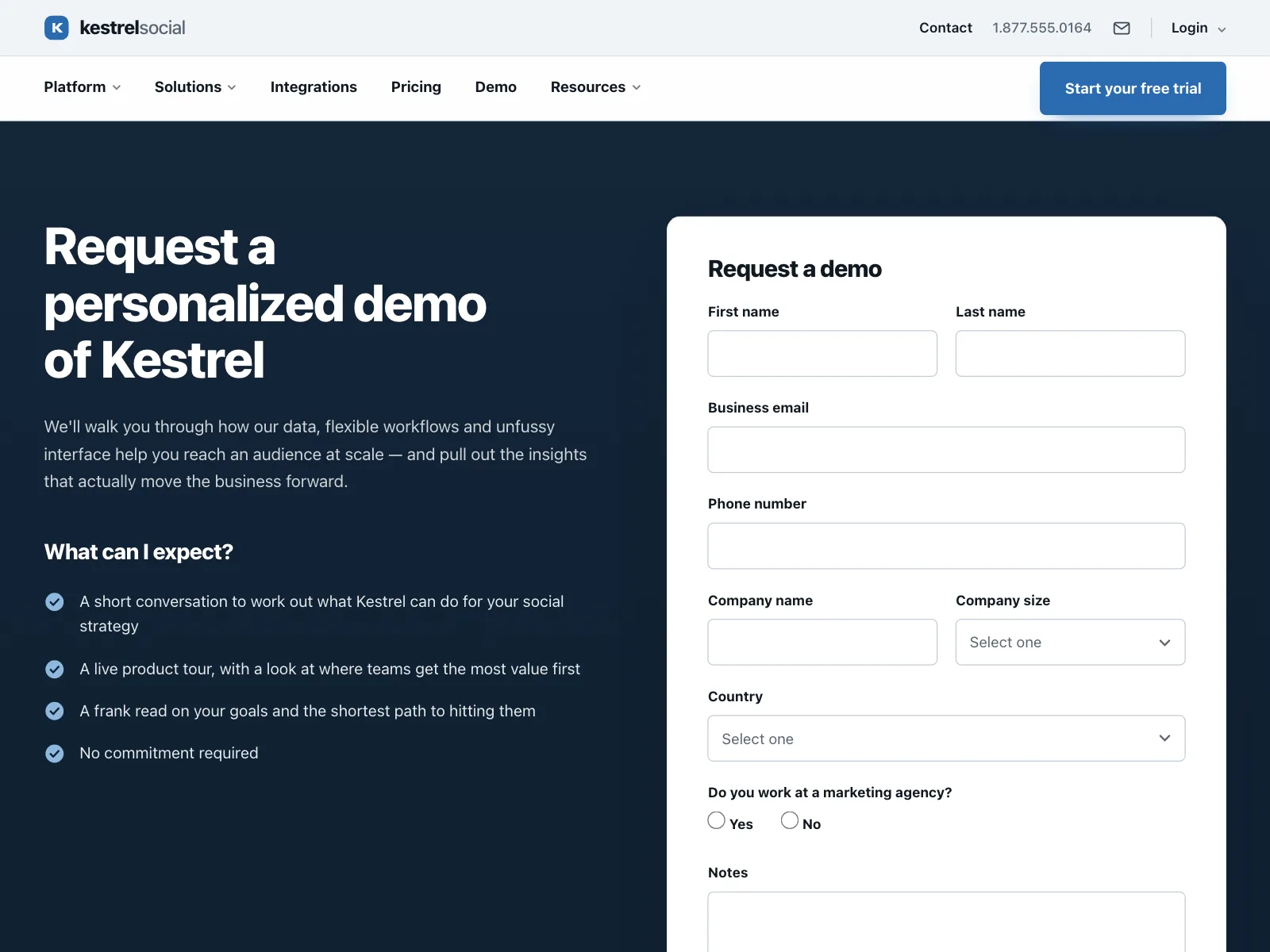Click the 'Do you work at a marketing agency?' label
This screenshot has height=952, width=1270.
click(x=829, y=793)
